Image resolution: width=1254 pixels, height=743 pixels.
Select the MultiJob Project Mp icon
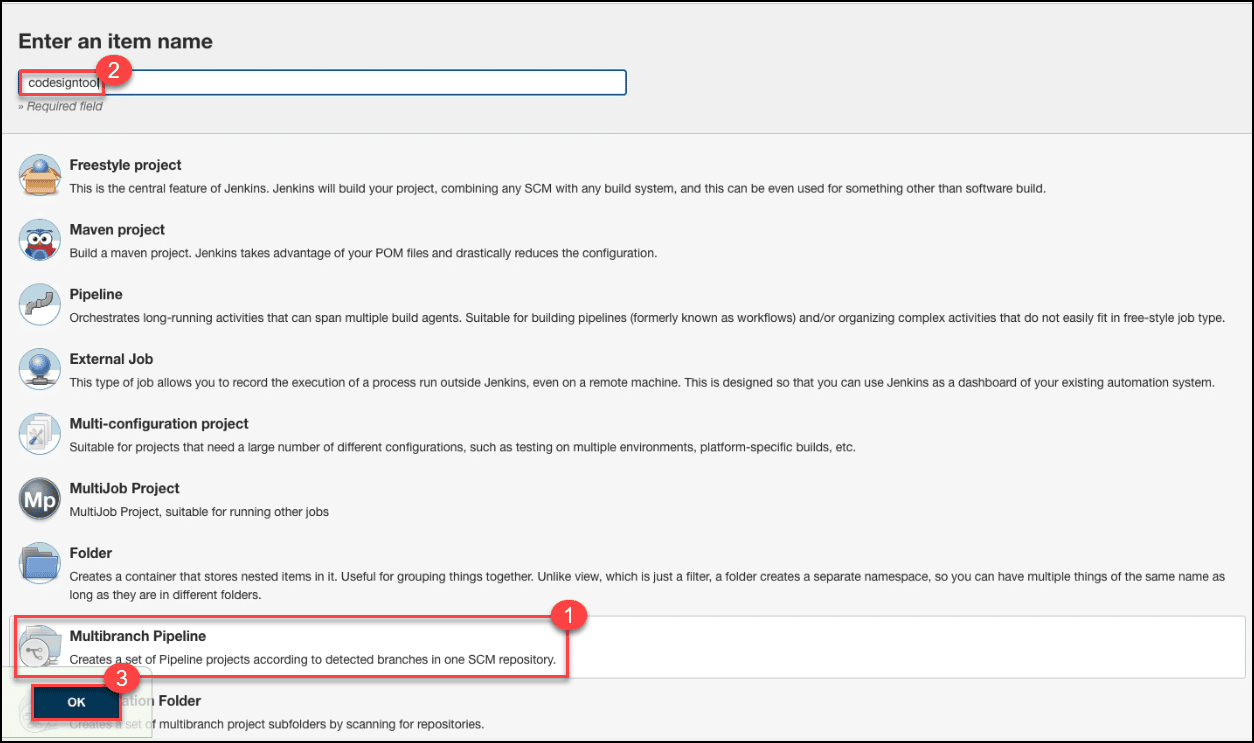[40, 500]
